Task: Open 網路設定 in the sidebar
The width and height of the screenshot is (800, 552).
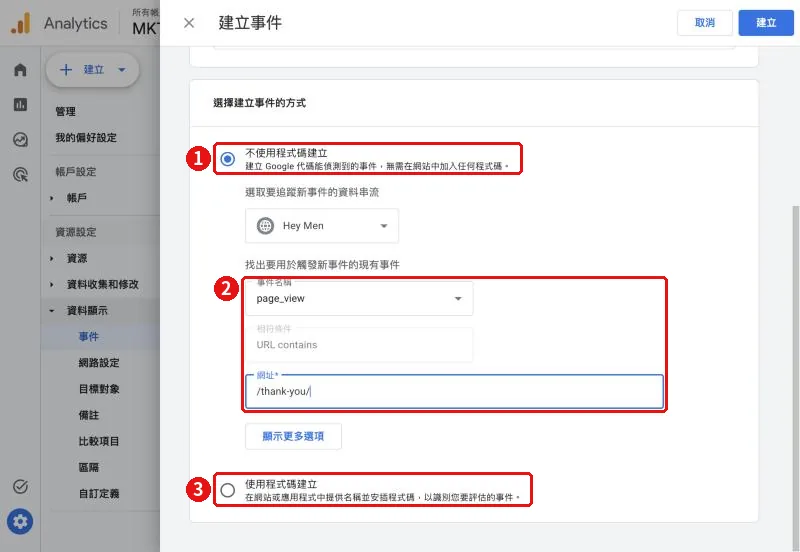Action: click(99, 363)
